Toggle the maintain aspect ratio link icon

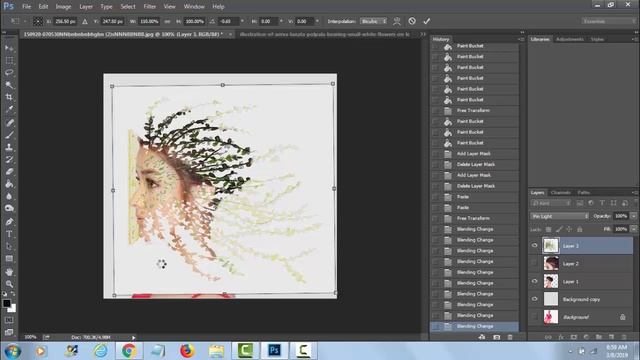click(x=167, y=21)
